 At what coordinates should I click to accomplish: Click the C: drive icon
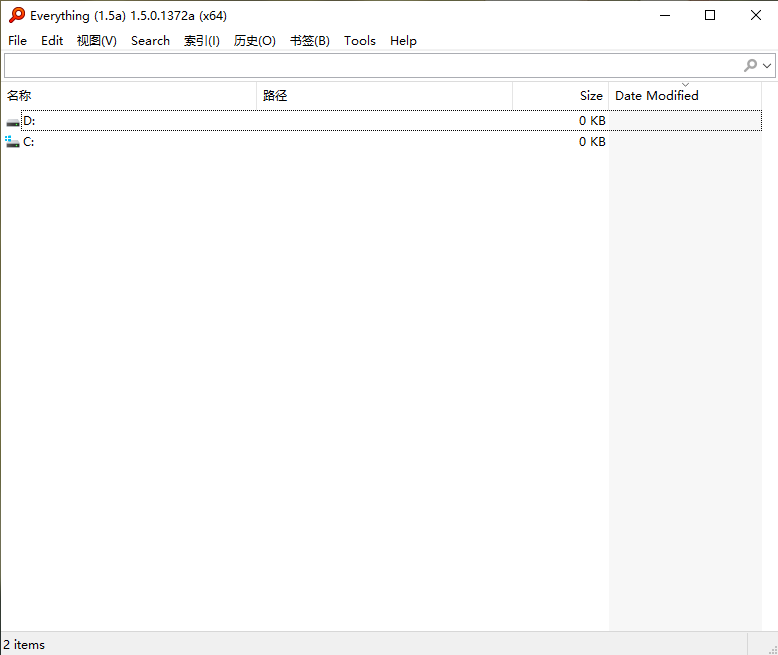(x=12, y=142)
